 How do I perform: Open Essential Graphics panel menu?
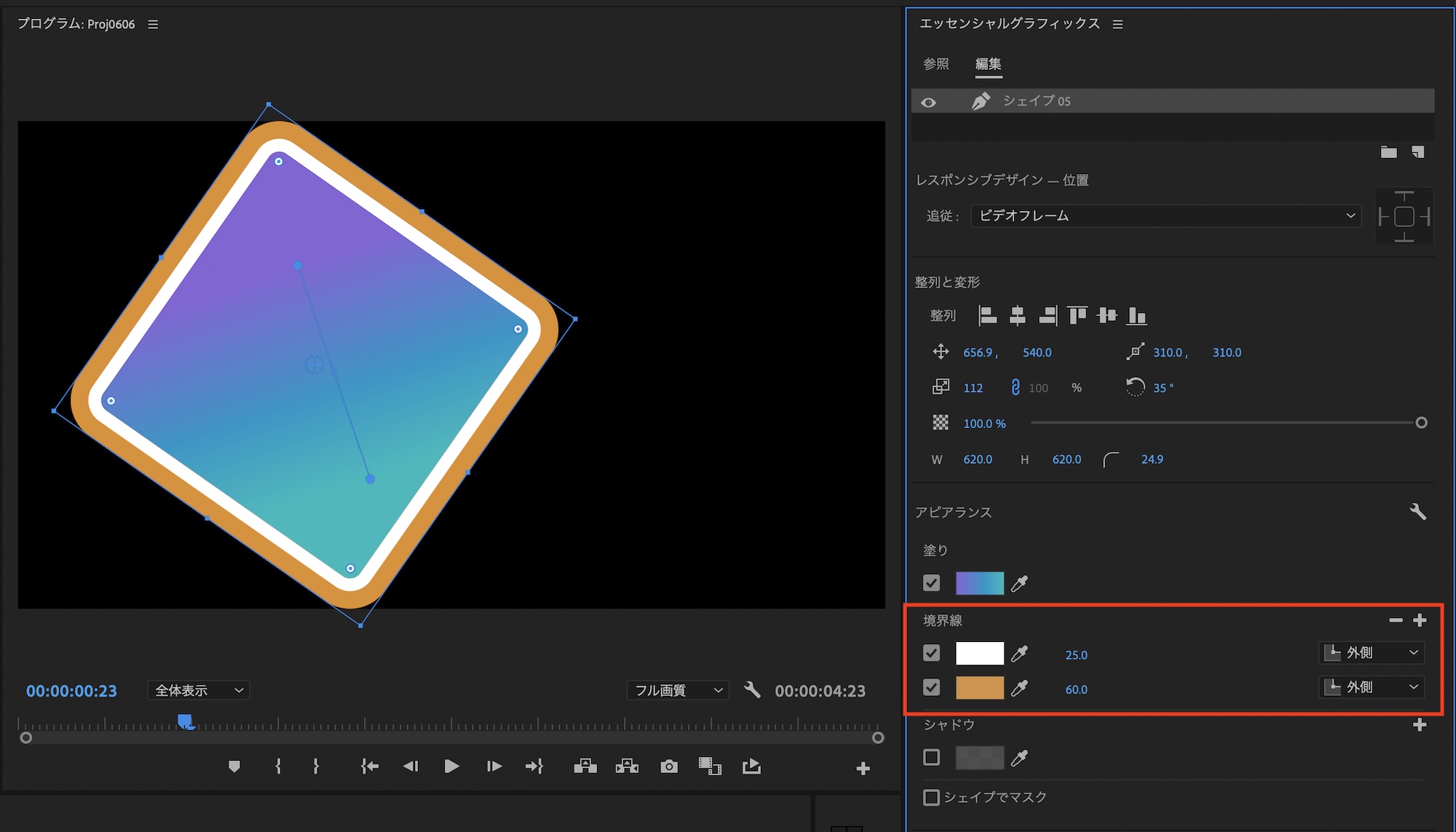pyautogui.click(x=1117, y=25)
